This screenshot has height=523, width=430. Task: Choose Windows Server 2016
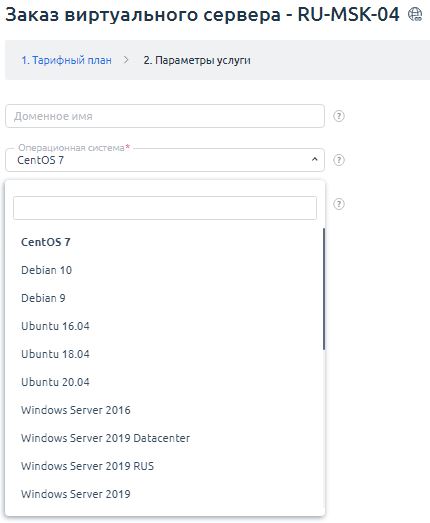click(165, 410)
